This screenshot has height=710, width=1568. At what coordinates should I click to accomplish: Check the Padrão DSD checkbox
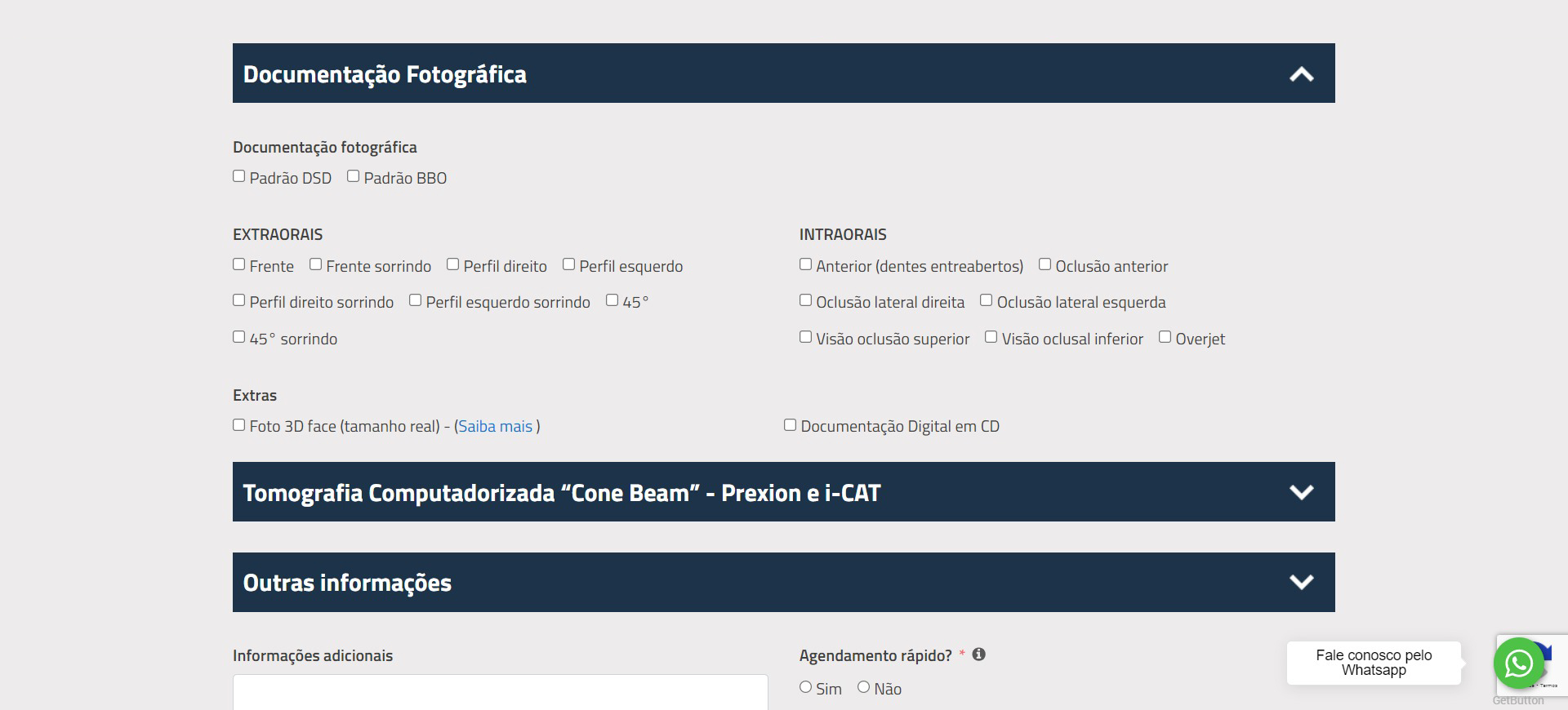(x=239, y=176)
